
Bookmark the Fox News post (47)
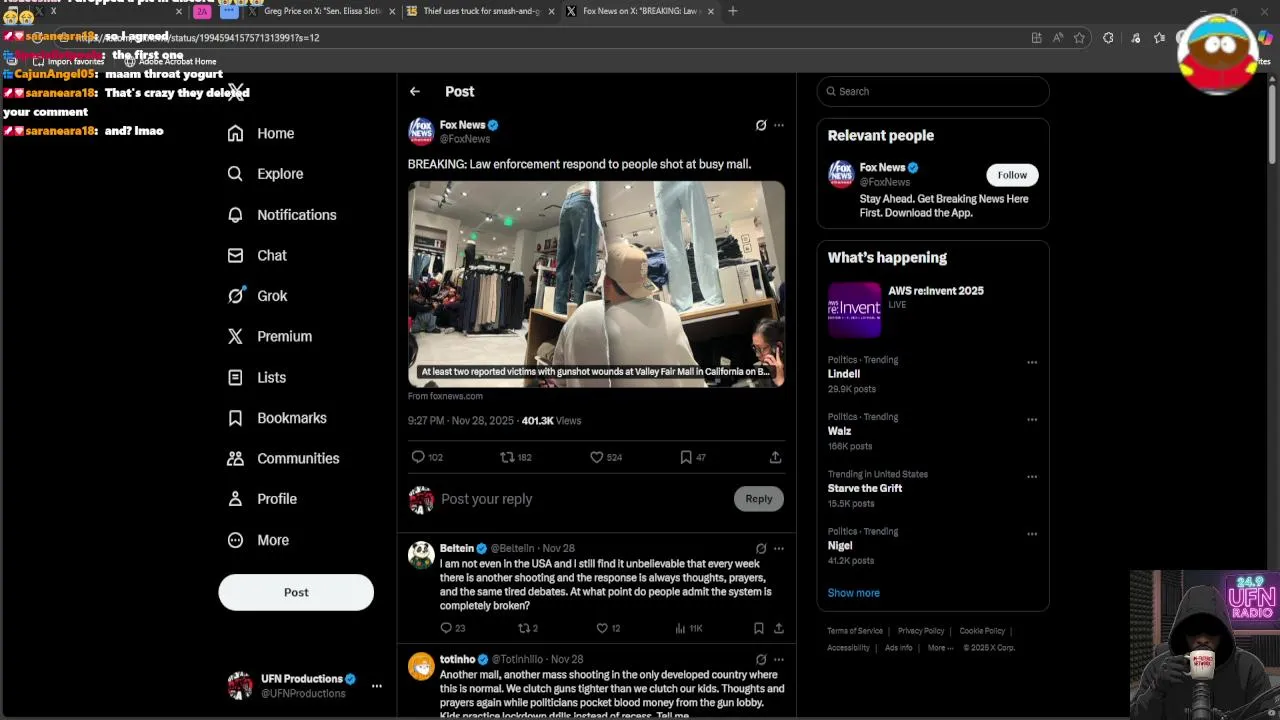tap(693, 457)
